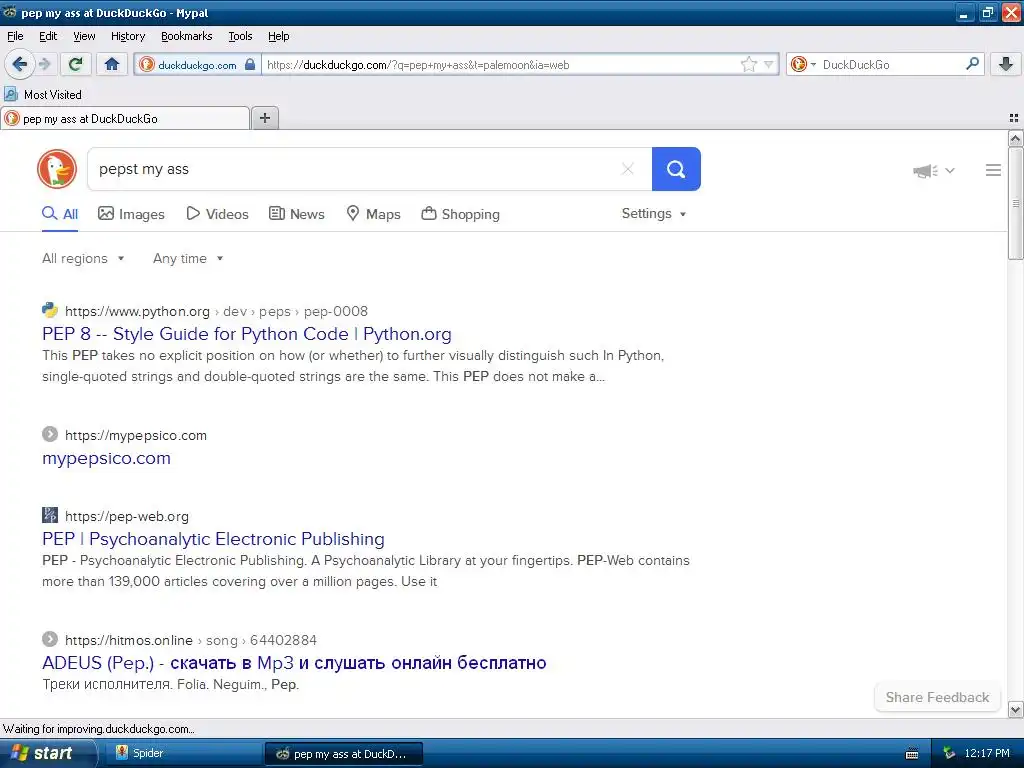1024x768 pixels.
Task: Open the address bar history dropdown arrow
Action: pyautogui.click(x=769, y=64)
